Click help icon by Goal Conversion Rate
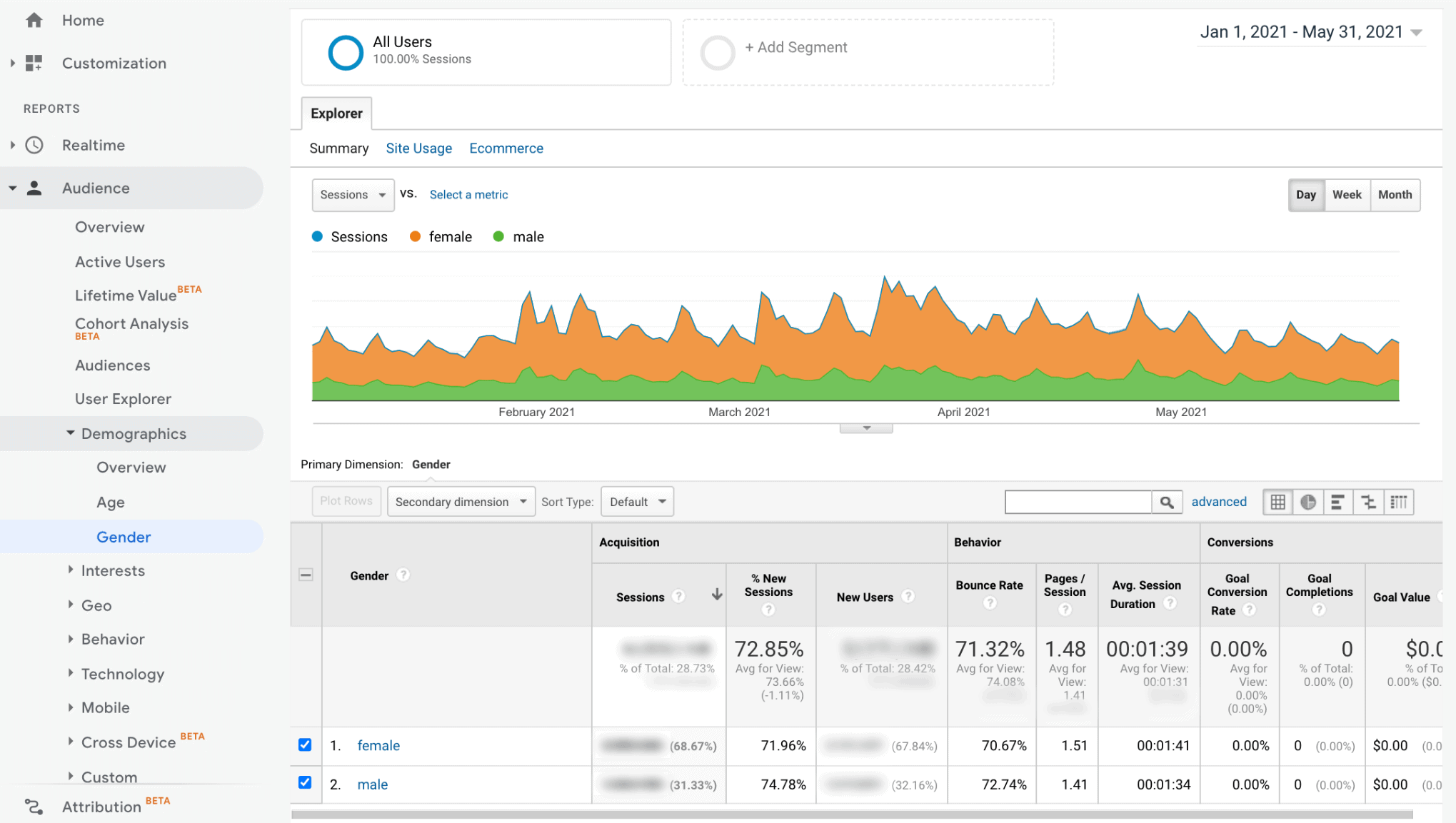 [1249, 610]
